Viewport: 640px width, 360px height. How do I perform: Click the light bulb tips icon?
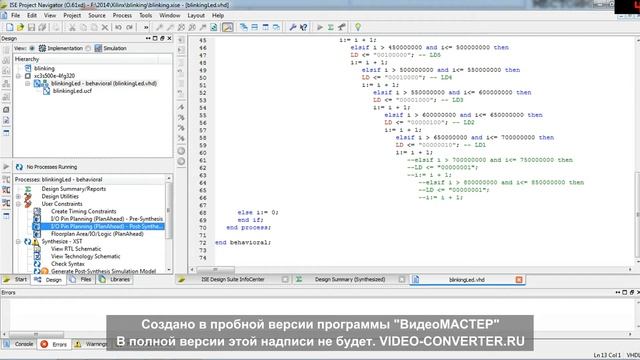358,27
